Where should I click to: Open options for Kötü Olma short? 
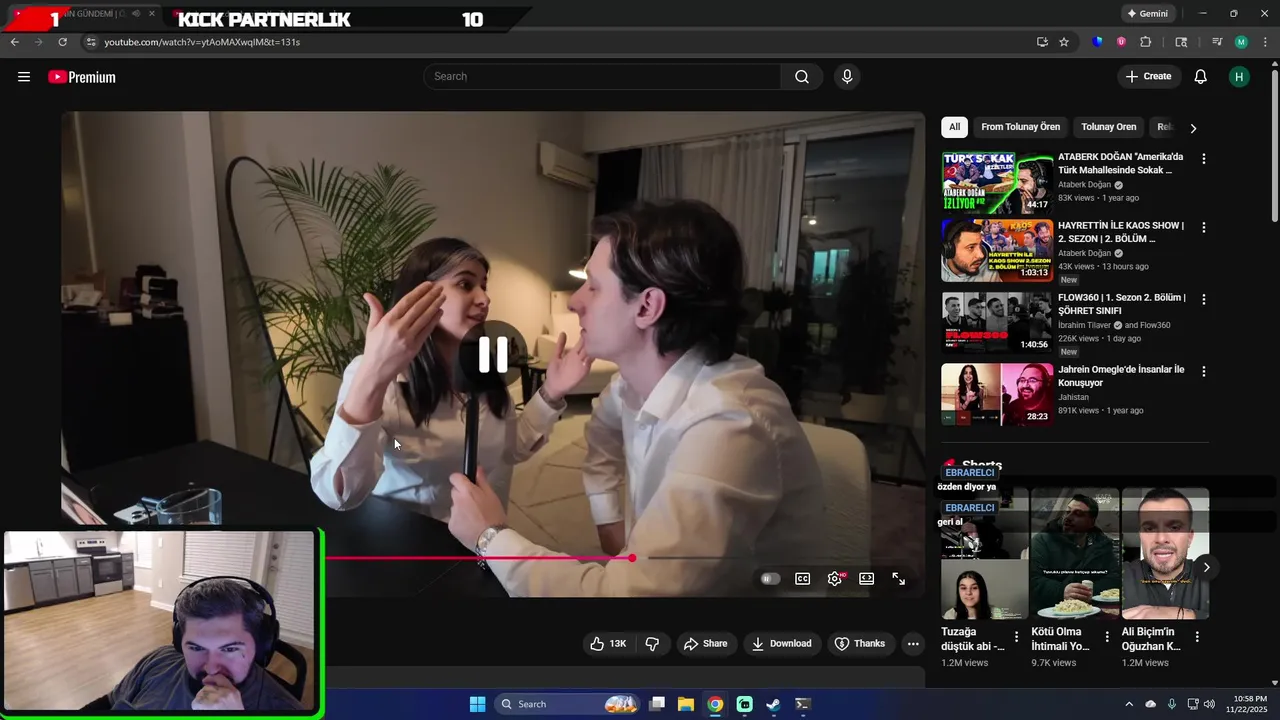(x=1107, y=637)
